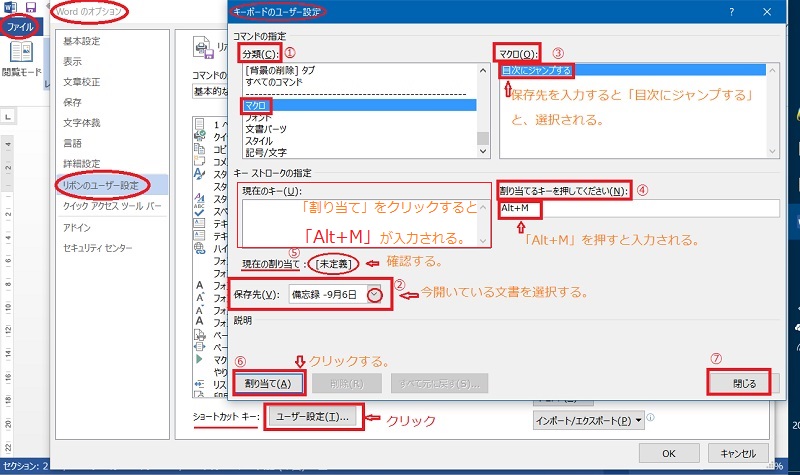Click the 閉じる button in keyboard dialog
The image size is (800, 475).
click(744, 384)
